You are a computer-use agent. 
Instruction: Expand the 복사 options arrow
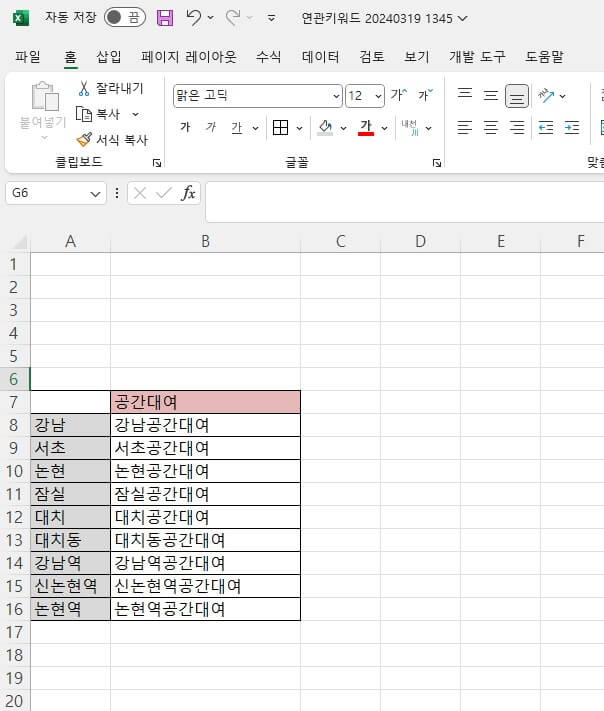click(135, 114)
